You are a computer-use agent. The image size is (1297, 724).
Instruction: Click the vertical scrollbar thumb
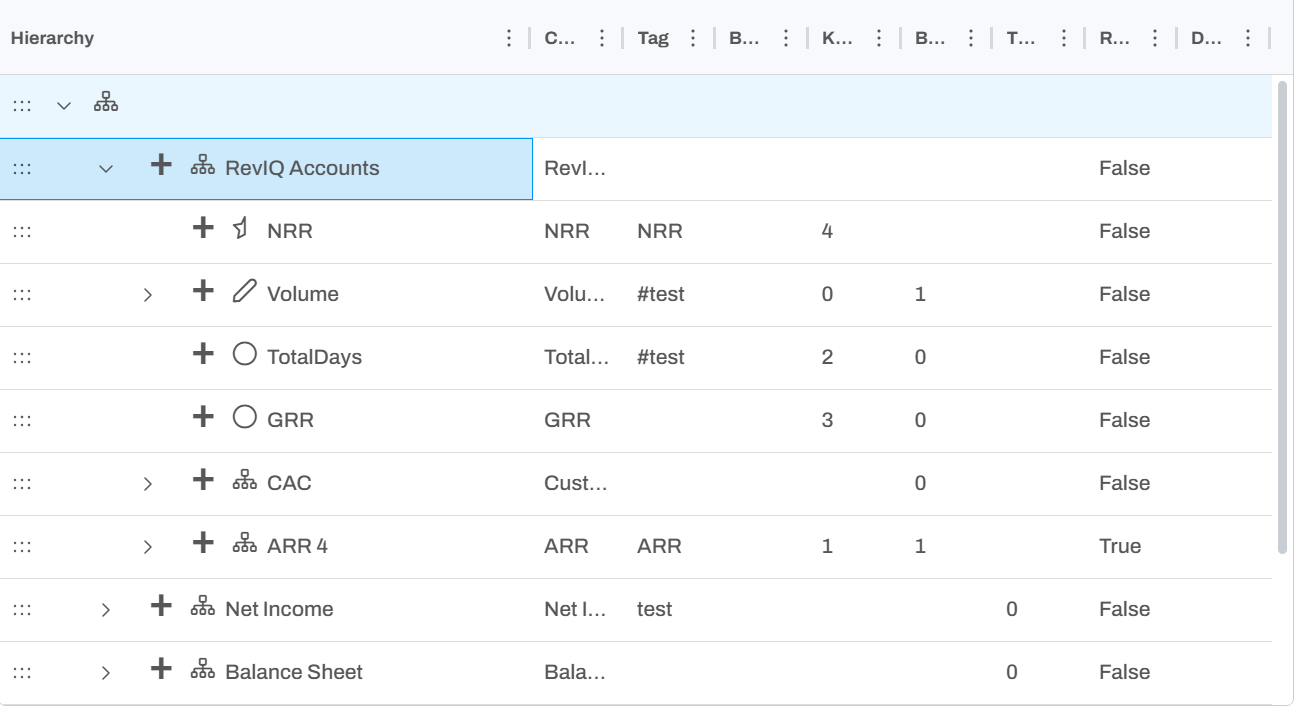click(x=1282, y=315)
